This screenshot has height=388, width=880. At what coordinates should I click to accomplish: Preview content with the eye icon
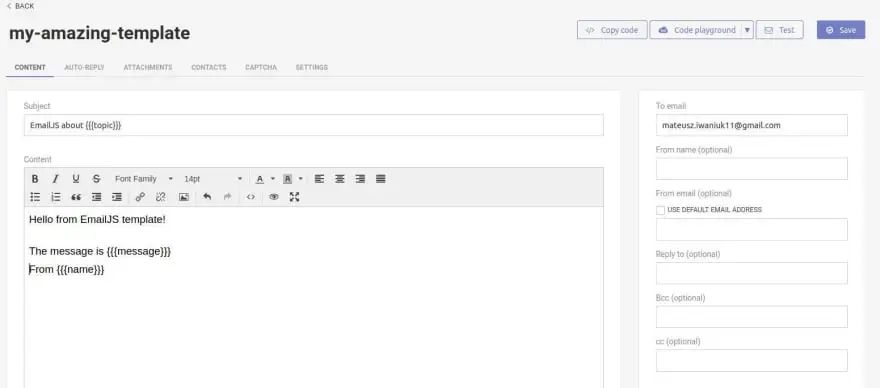pyautogui.click(x=273, y=197)
